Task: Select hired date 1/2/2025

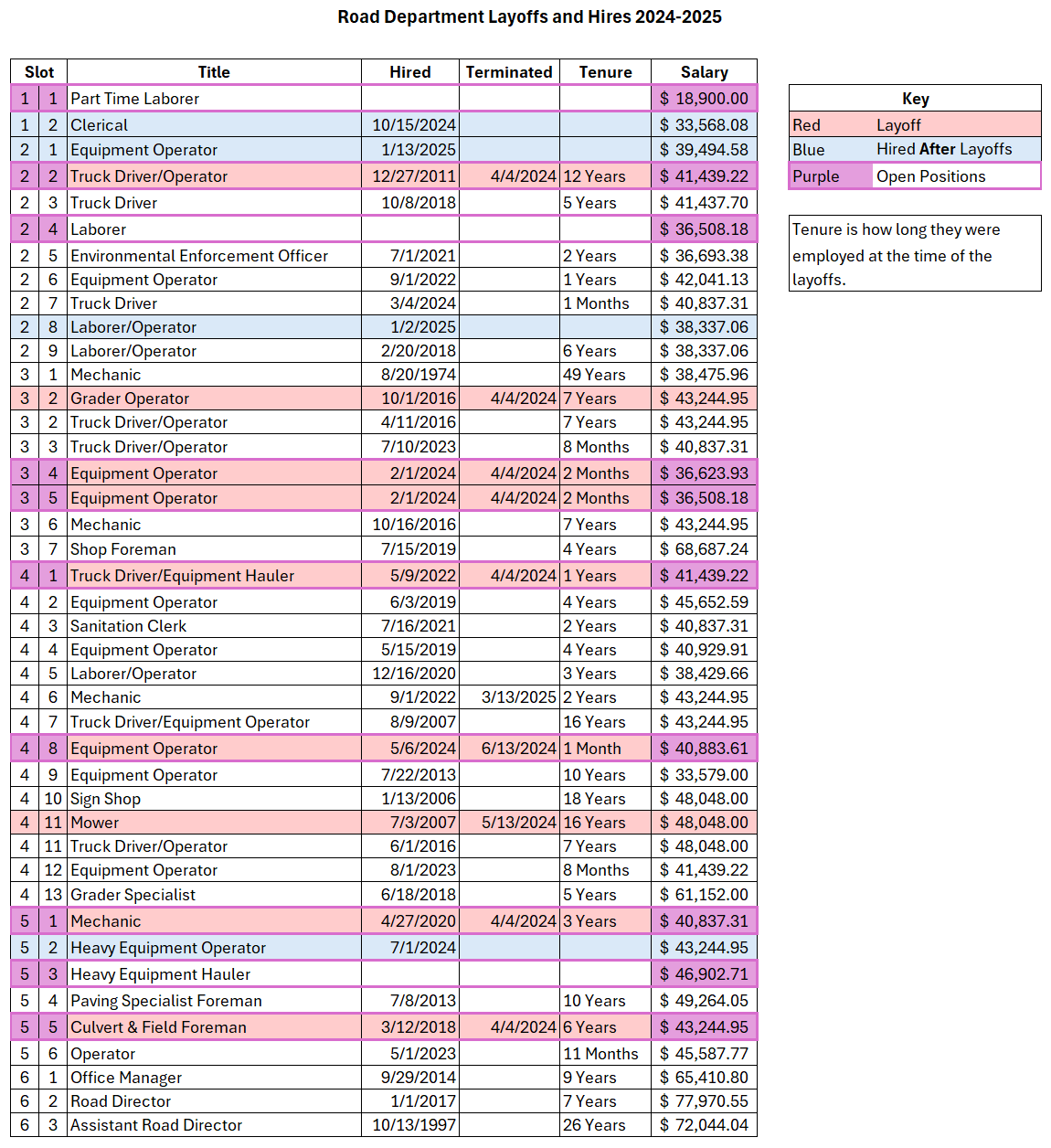Action: coord(410,327)
